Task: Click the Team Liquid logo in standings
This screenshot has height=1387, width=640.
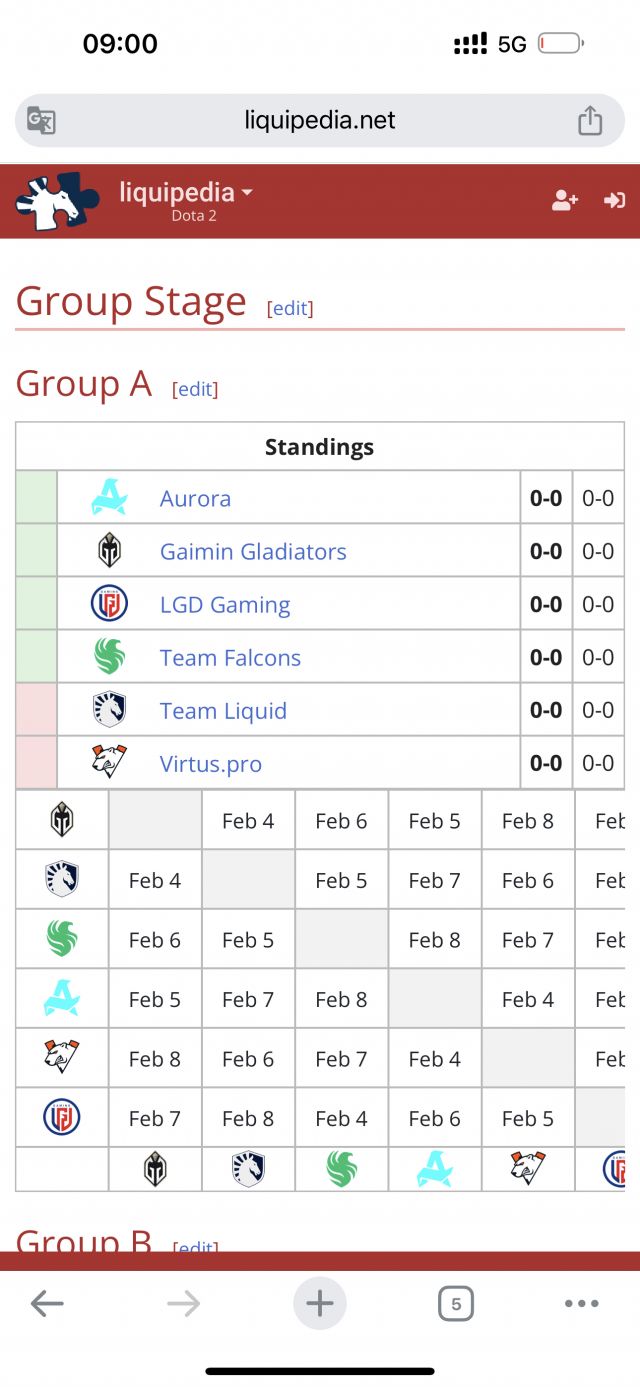Action: (x=109, y=710)
